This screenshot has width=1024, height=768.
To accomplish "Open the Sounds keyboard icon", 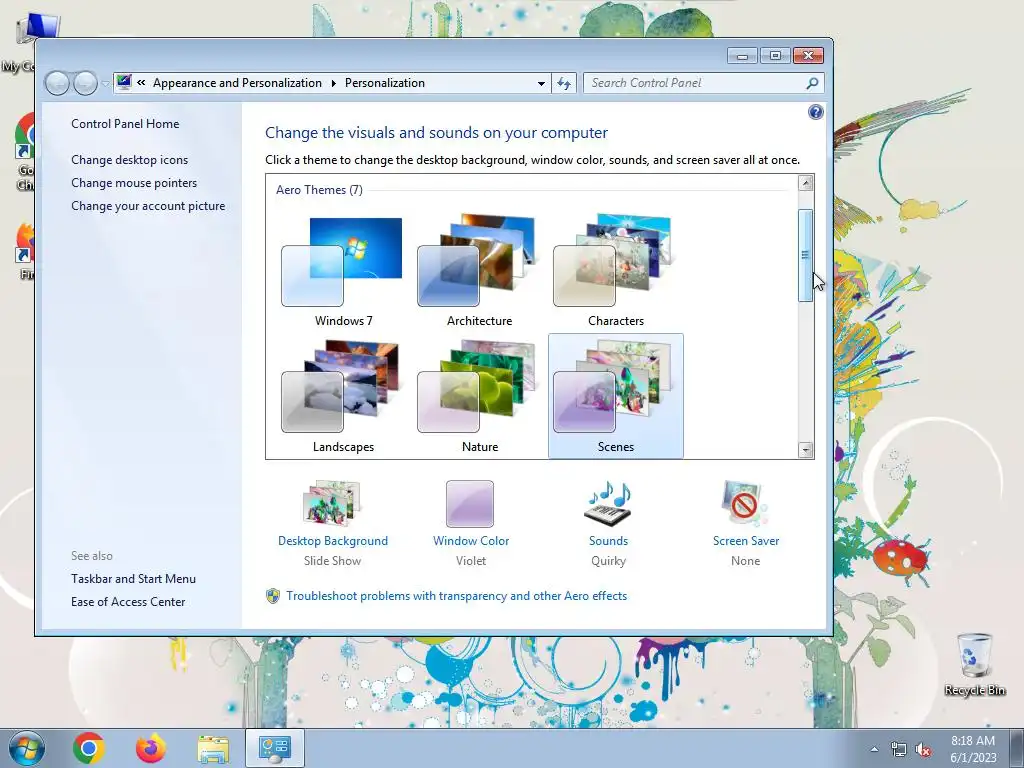I will 608,504.
